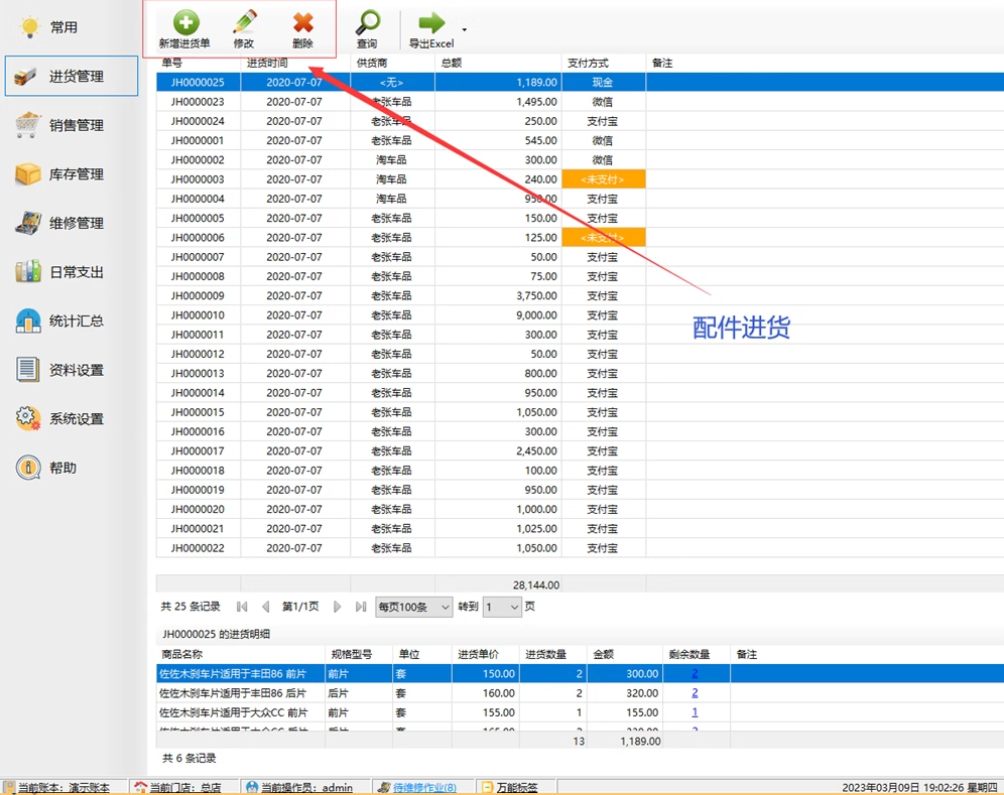The height and width of the screenshot is (795, 1004).
Task: Sort by the 供货商 column header
Action: 372,63
